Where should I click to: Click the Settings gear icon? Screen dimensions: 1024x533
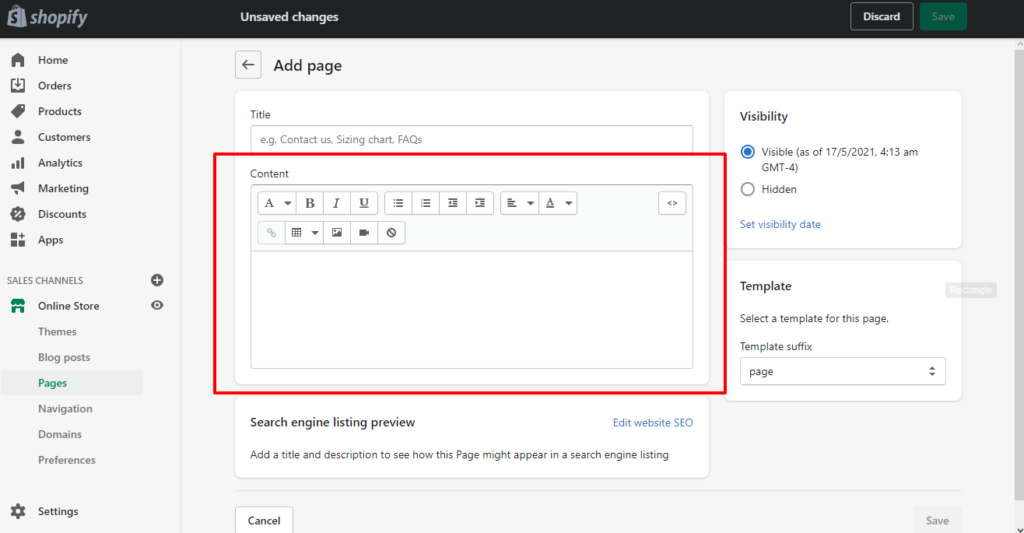click(18, 511)
